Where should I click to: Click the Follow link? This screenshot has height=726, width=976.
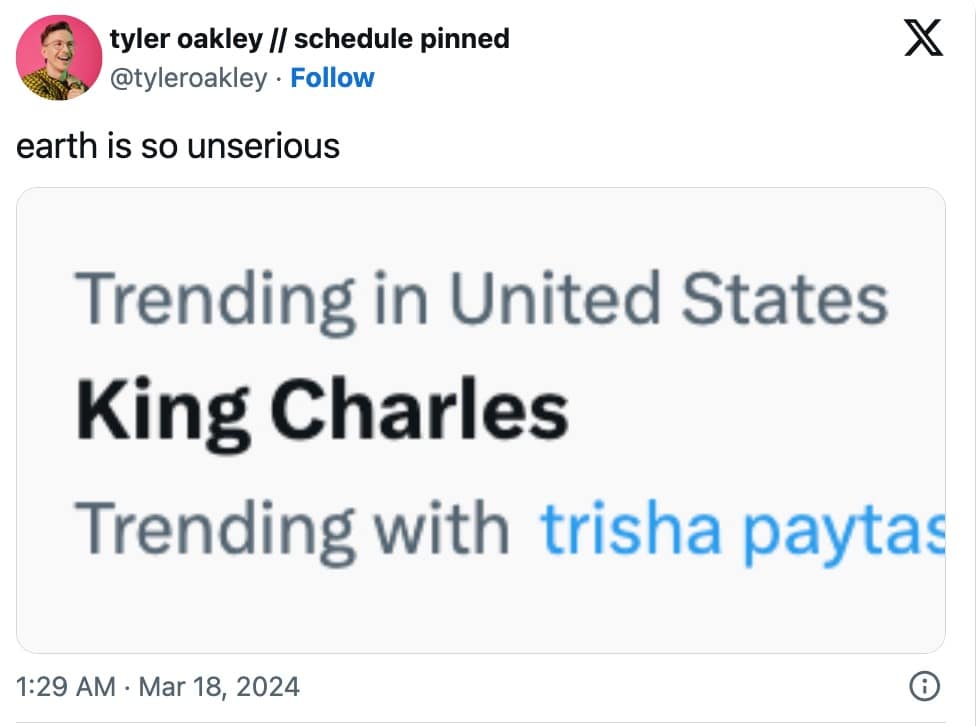point(333,77)
